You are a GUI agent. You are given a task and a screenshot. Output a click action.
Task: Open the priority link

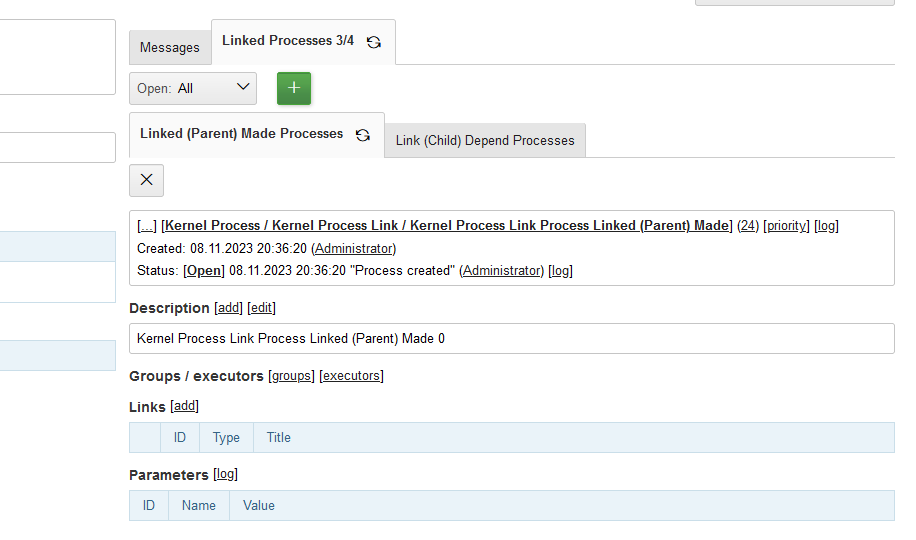[x=786, y=226]
